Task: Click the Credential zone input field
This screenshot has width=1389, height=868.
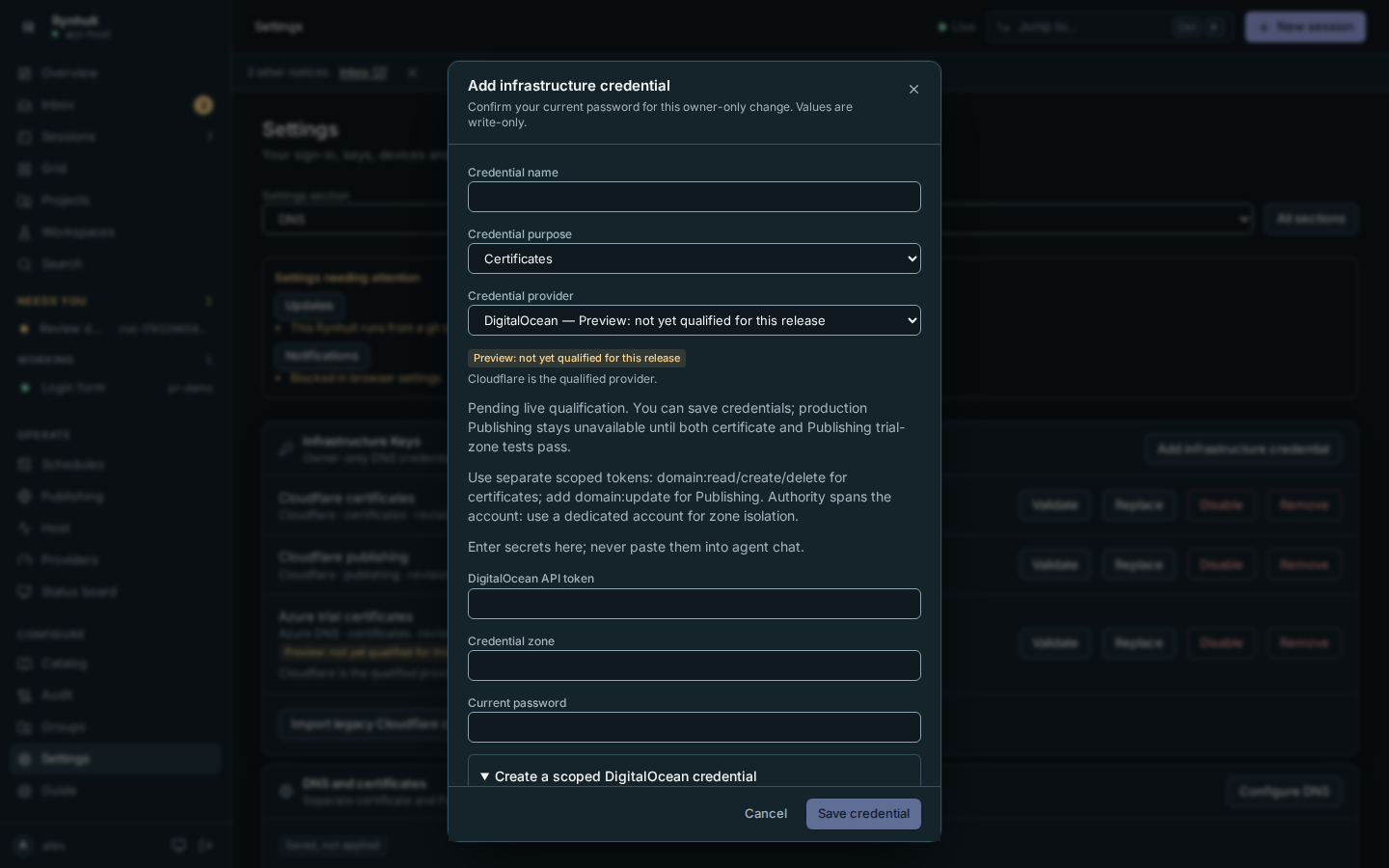Action: 694,665
